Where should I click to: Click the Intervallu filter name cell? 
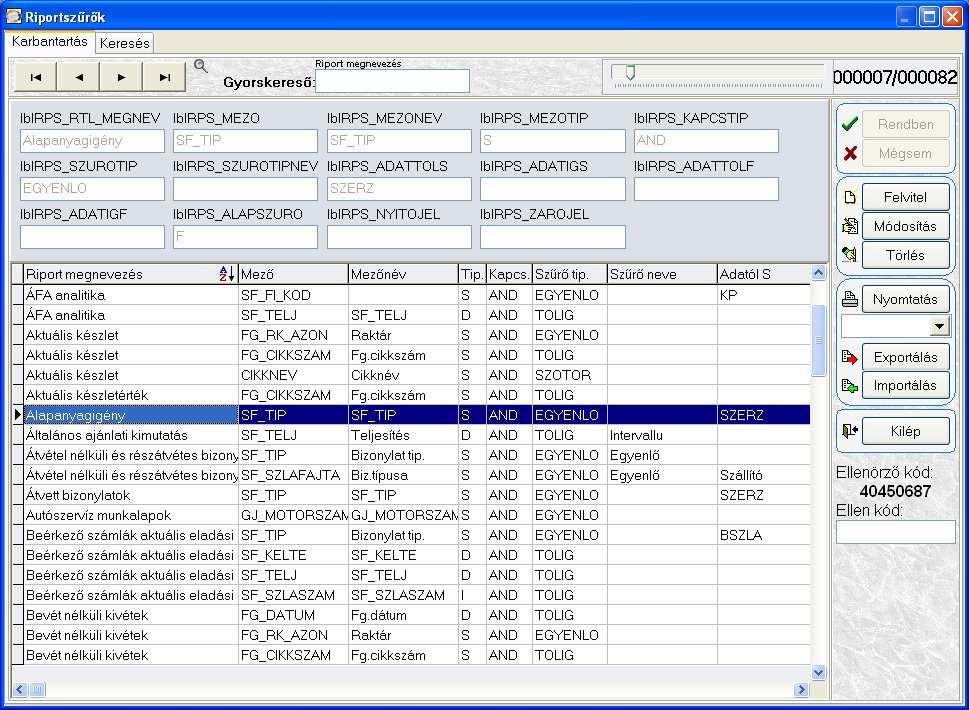[662, 435]
